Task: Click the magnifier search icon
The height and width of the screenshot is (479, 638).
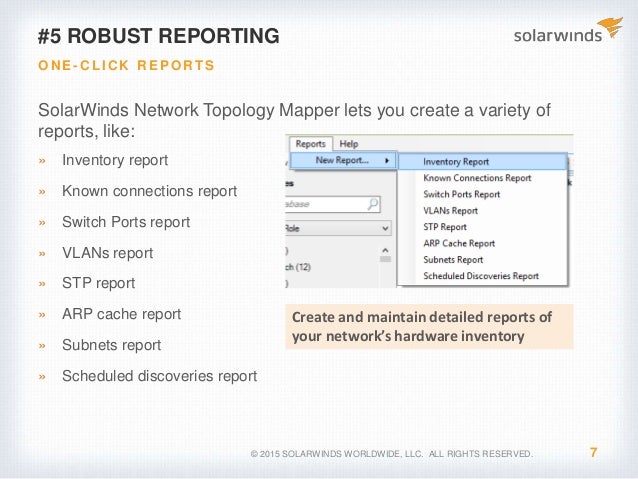Action: coord(373,203)
